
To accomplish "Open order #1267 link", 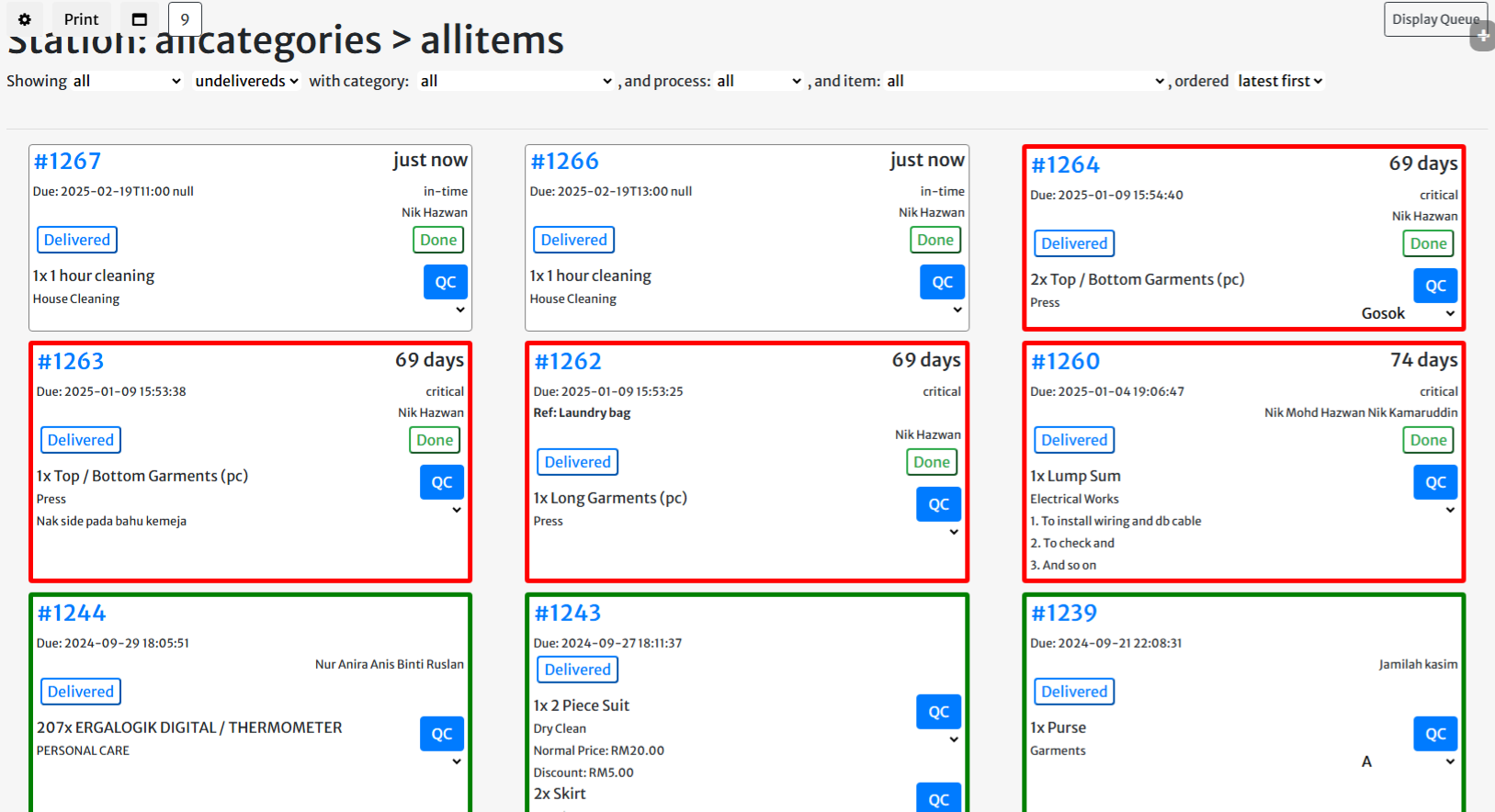I will pos(67,162).
